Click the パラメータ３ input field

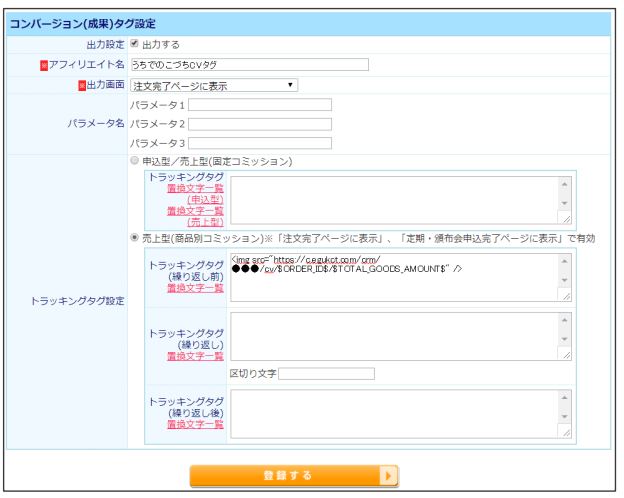(260, 143)
